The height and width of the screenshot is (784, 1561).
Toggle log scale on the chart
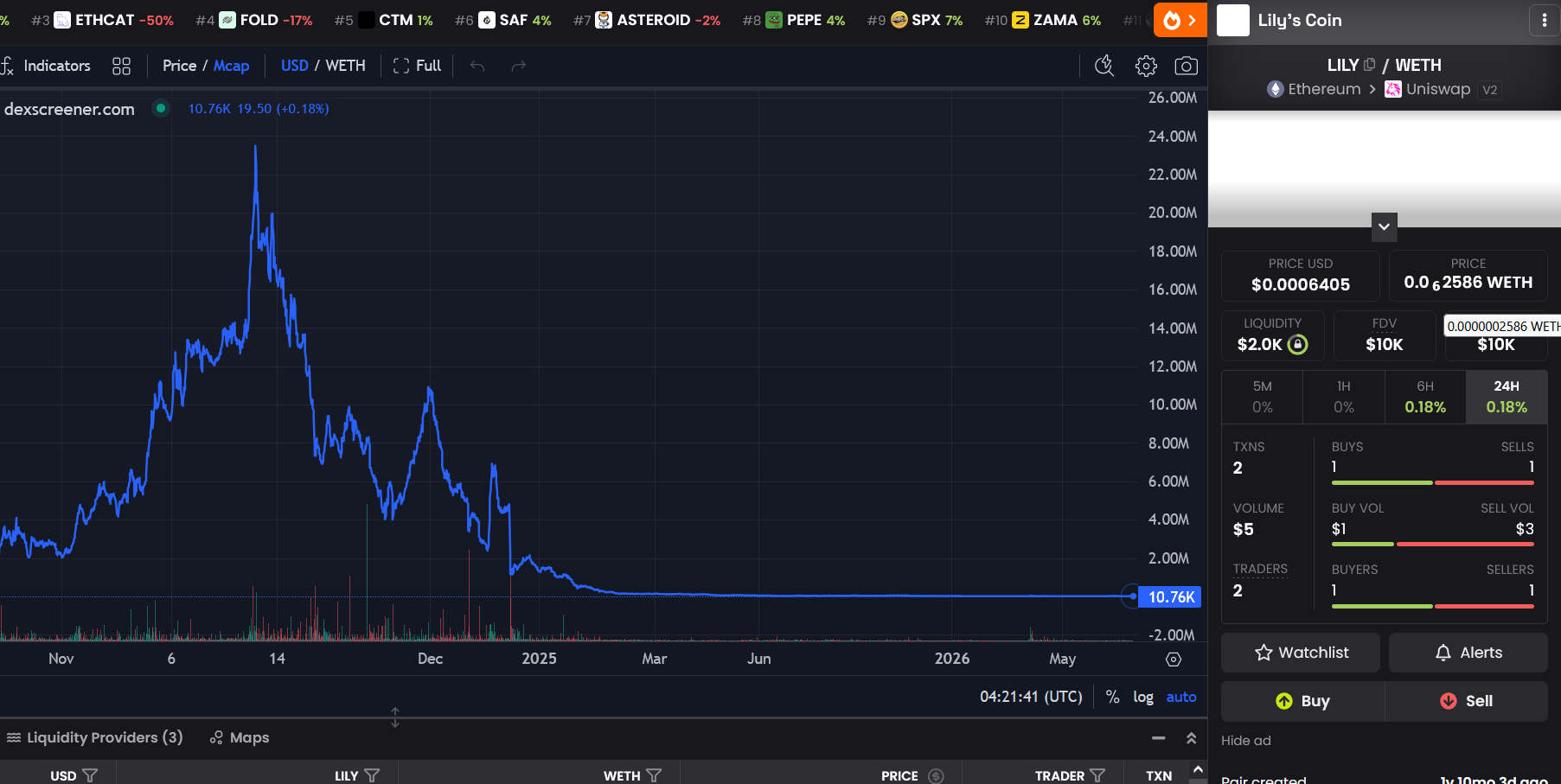[x=1143, y=697]
